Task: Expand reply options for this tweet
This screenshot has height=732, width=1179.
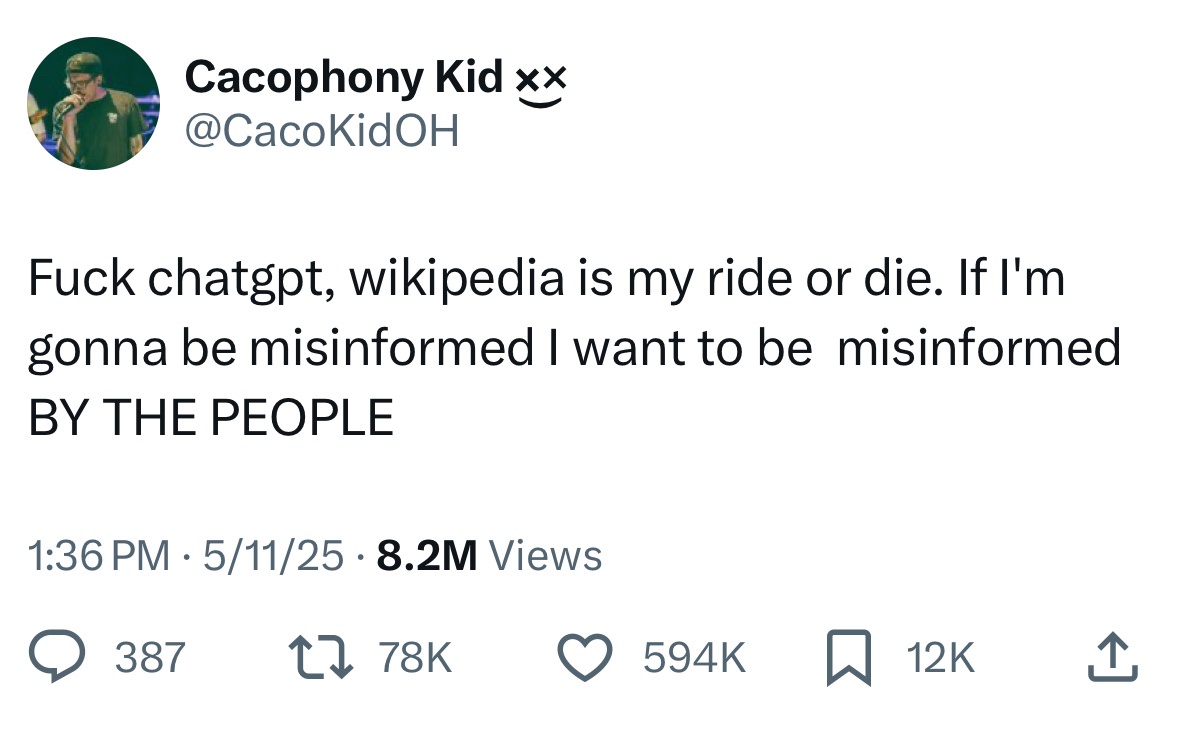Action: coord(57,656)
